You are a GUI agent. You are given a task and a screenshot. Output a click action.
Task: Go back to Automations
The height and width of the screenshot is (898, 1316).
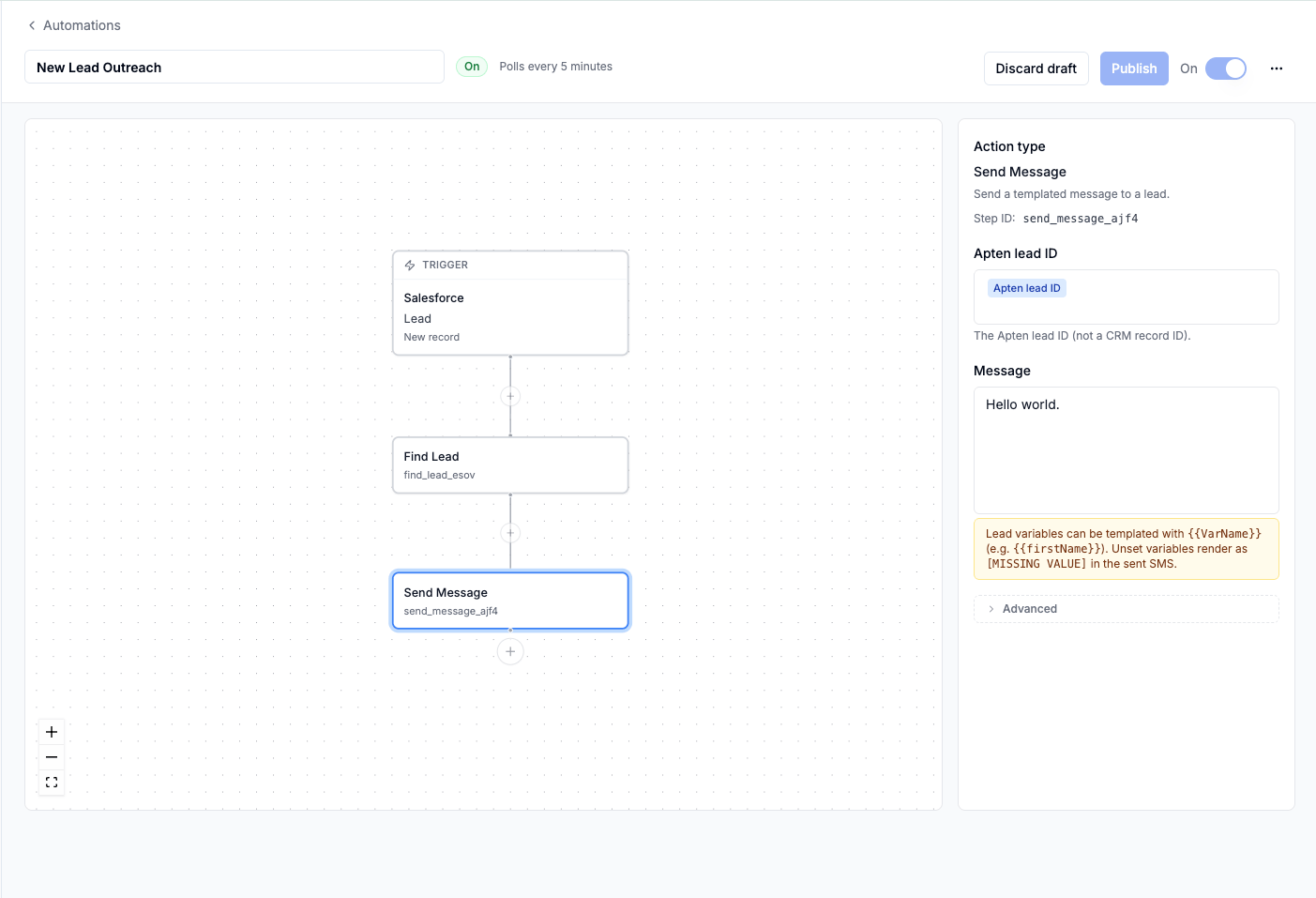click(74, 25)
